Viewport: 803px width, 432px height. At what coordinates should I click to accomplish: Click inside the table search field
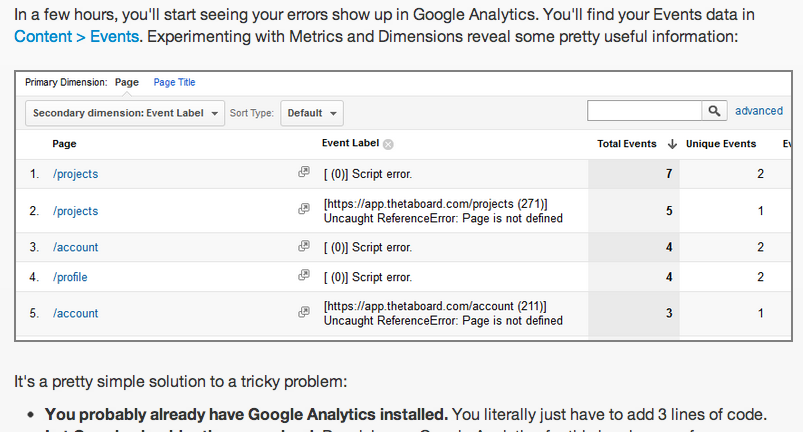[x=644, y=111]
